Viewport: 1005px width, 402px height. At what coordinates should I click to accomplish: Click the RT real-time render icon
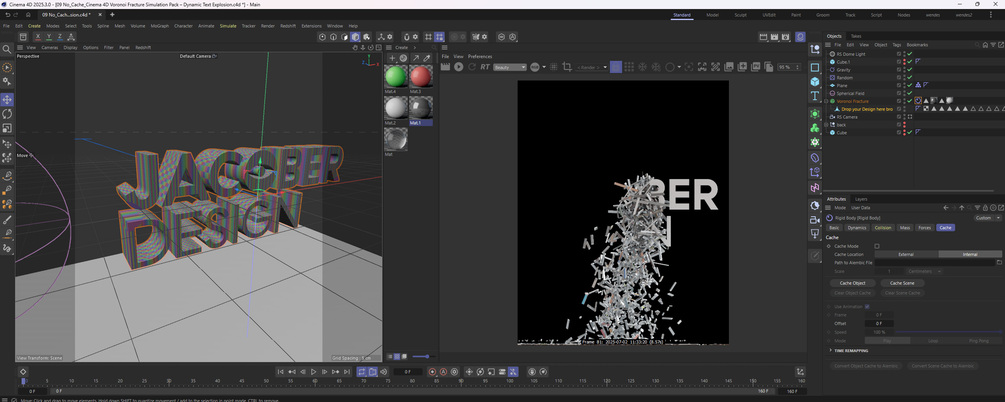pos(485,67)
